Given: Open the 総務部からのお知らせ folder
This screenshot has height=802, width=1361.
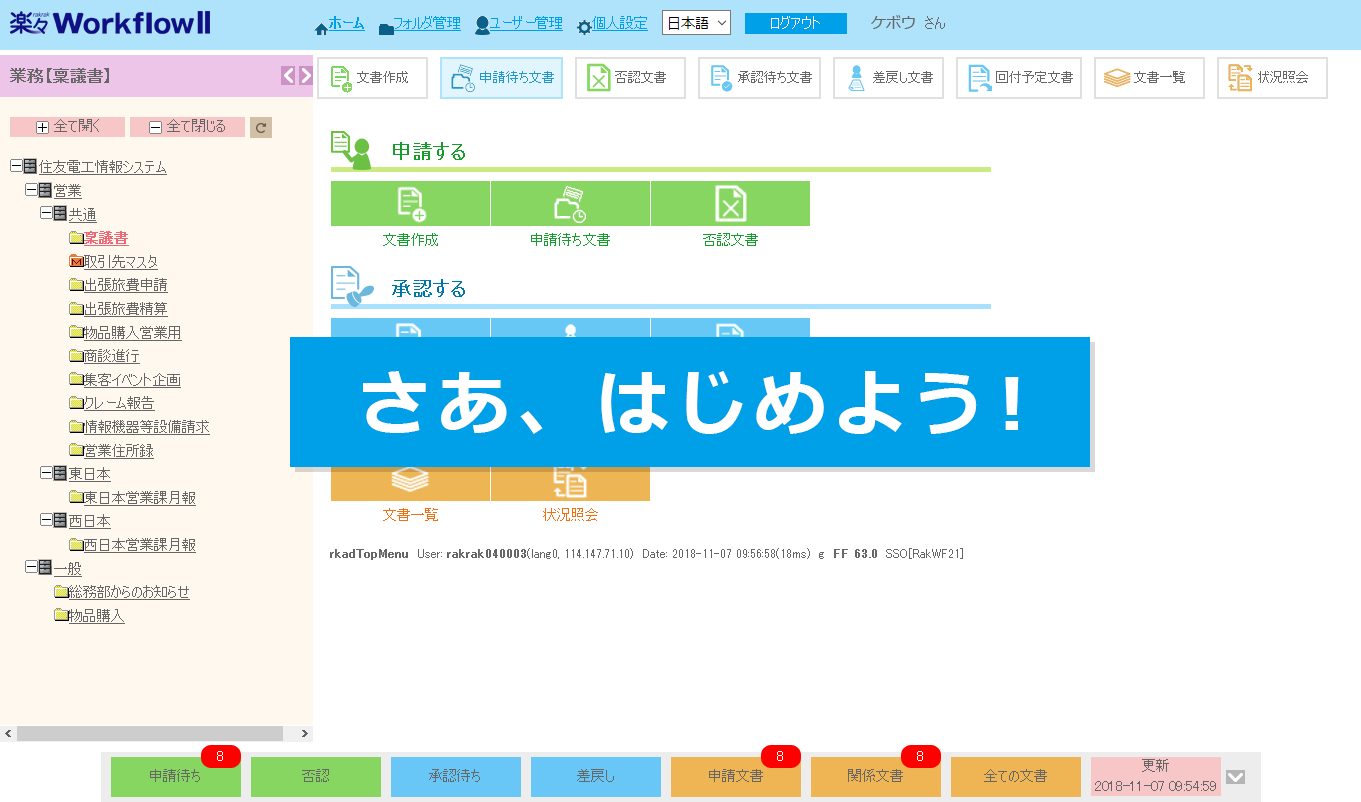Looking at the screenshot, I should pos(128,592).
